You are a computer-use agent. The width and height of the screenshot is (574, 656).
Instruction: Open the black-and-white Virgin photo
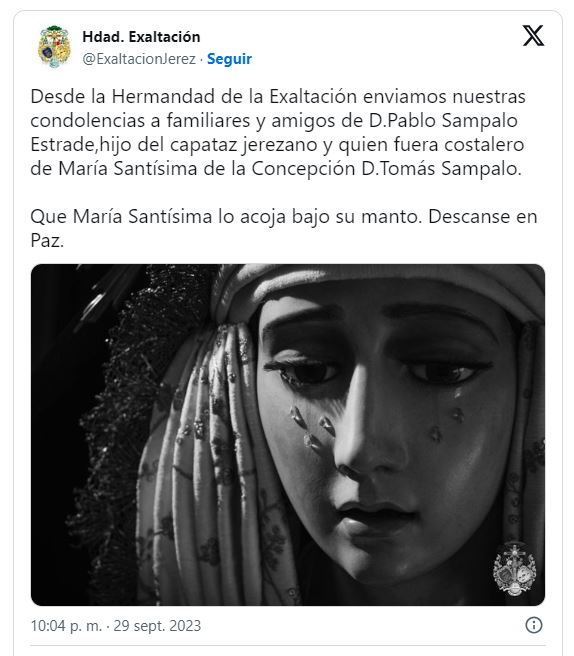pyautogui.click(x=288, y=435)
